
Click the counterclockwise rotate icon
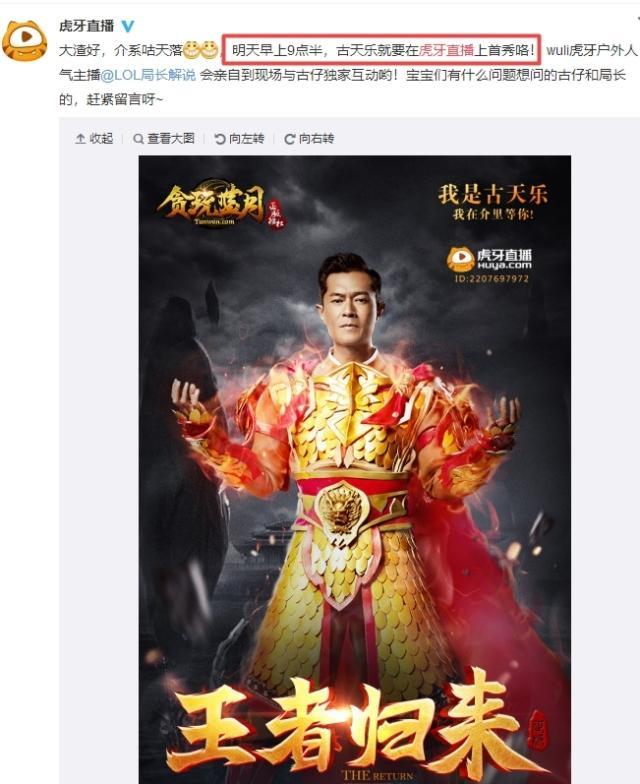click(220, 139)
